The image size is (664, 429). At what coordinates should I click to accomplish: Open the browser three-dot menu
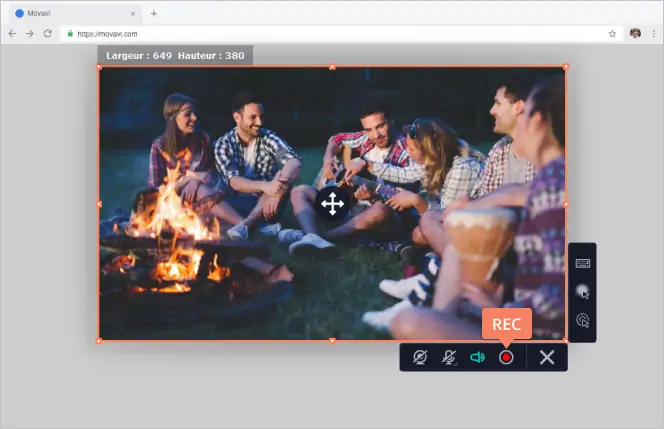point(654,33)
